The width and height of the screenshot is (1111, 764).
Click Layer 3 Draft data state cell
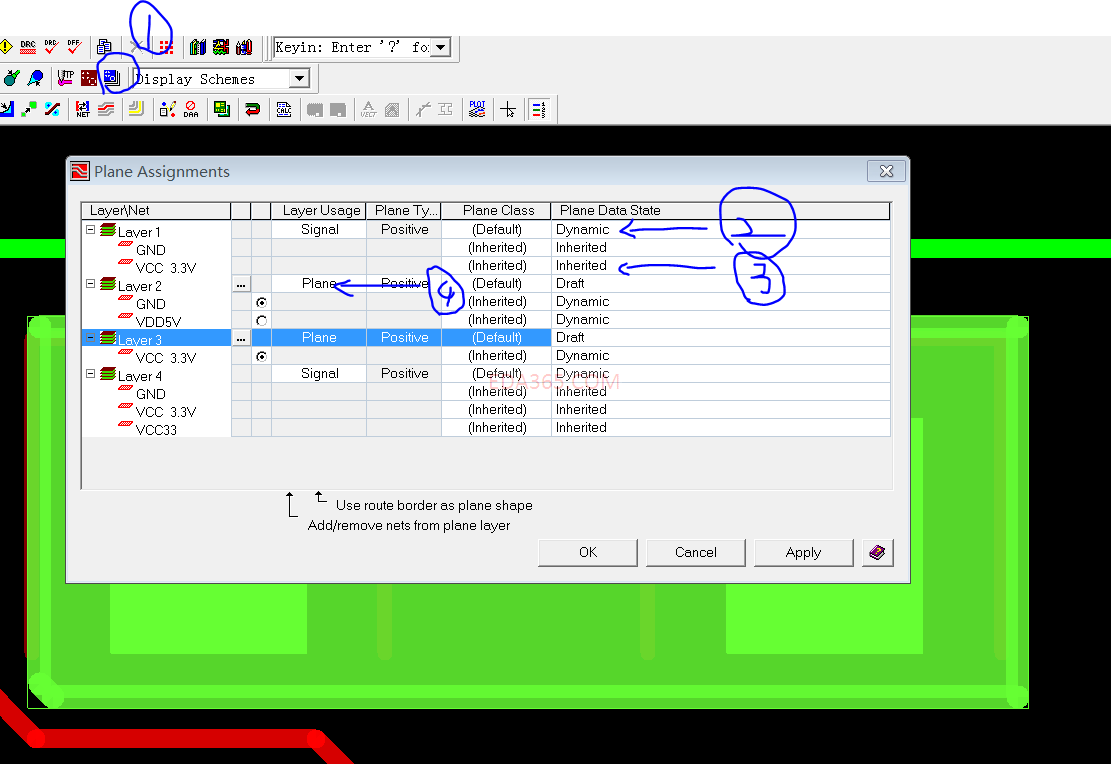point(721,337)
